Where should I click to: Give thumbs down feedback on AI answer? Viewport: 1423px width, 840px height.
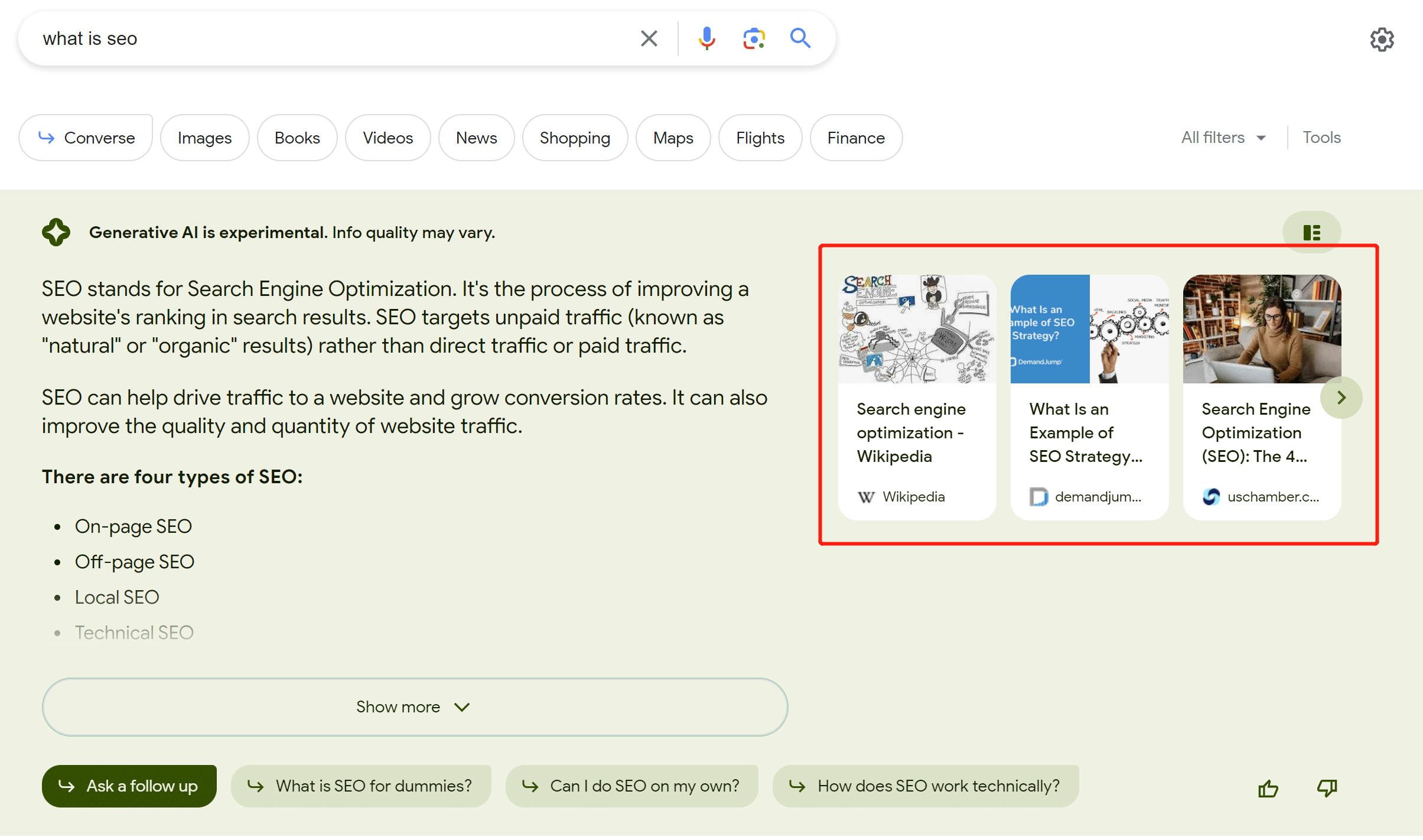pyautogui.click(x=1327, y=788)
